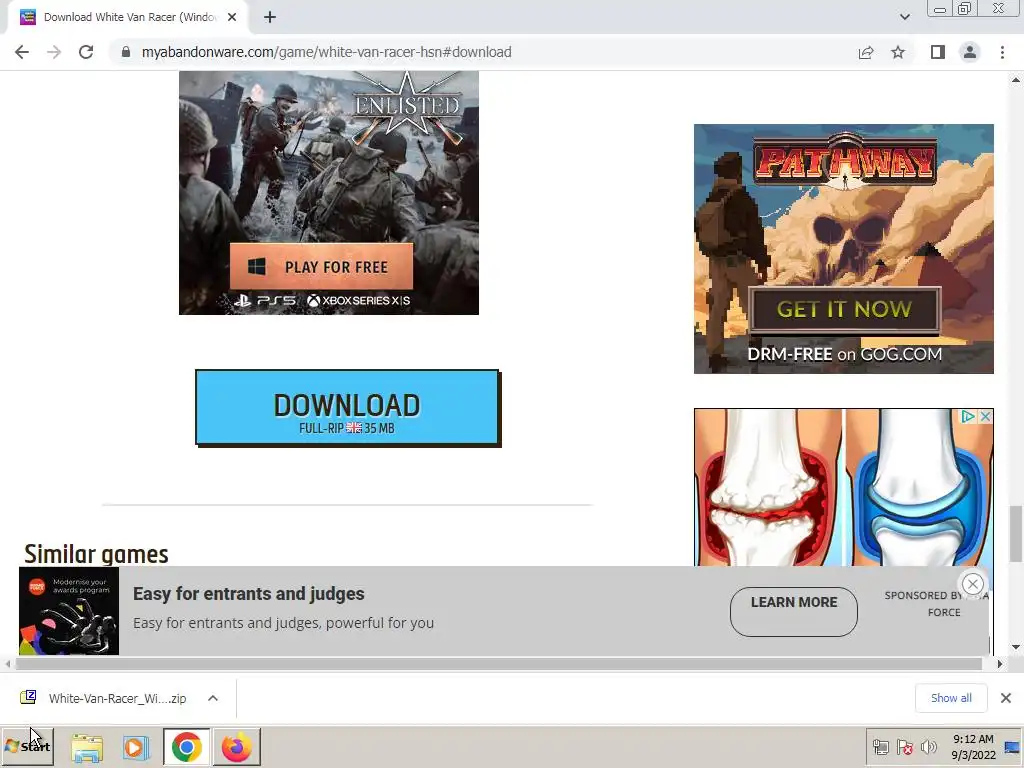The image size is (1024, 768).
Task: Close the joint ad with X
Action: click(985, 417)
